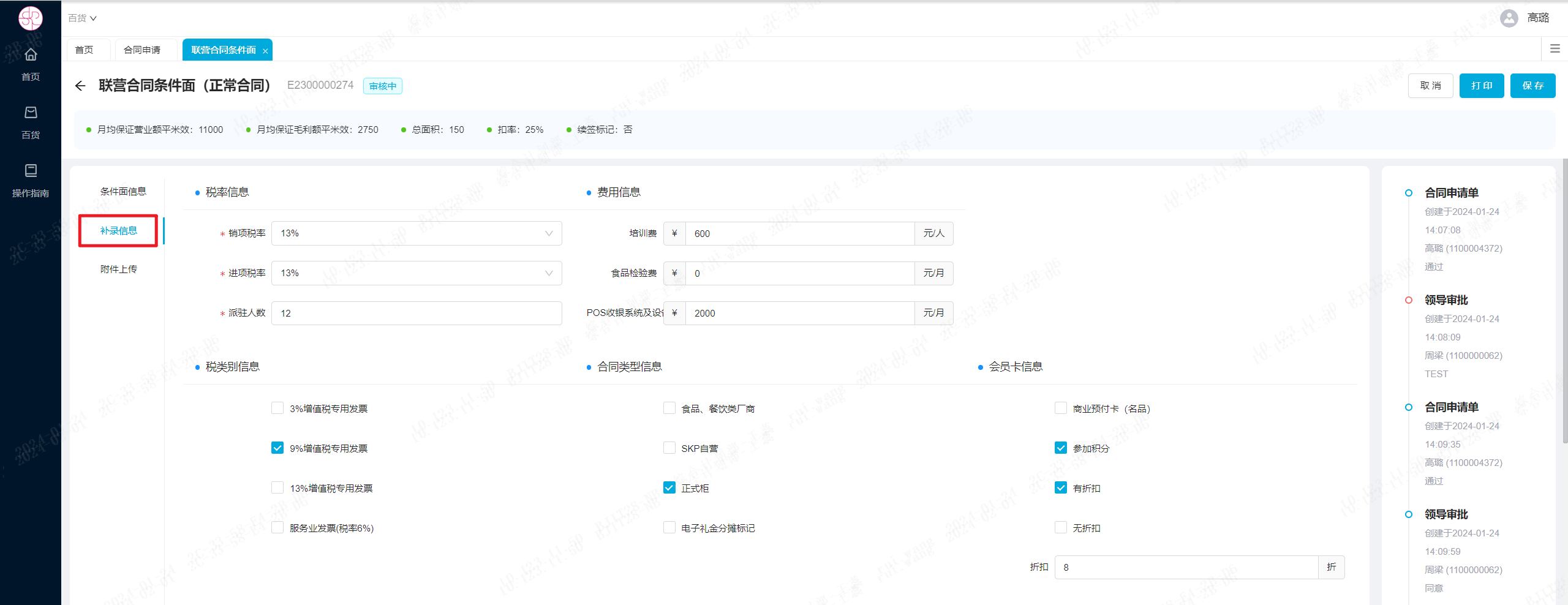The height and width of the screenshot is (605, 1568).
Task: Click 月均保证营业额平米效: 11000 text
Action: tap(160, 130)
